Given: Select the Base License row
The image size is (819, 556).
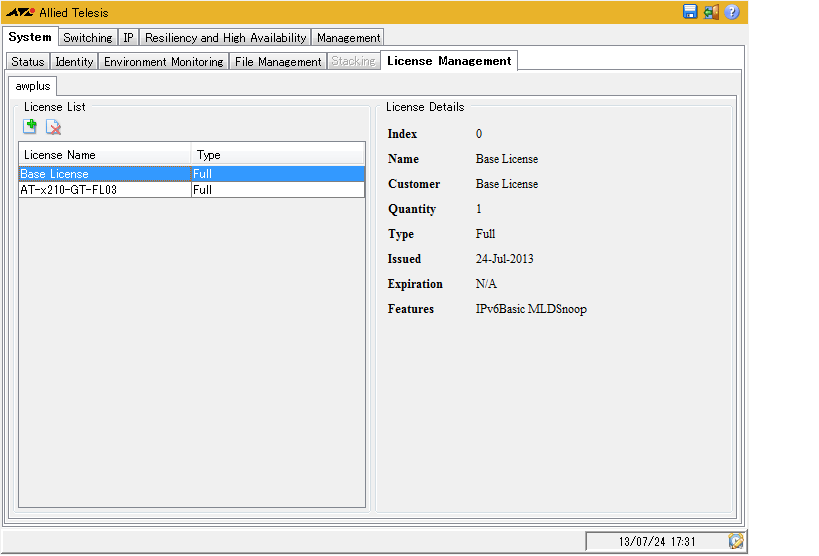Looking at the screenshot, I should [x=192, y=173].
